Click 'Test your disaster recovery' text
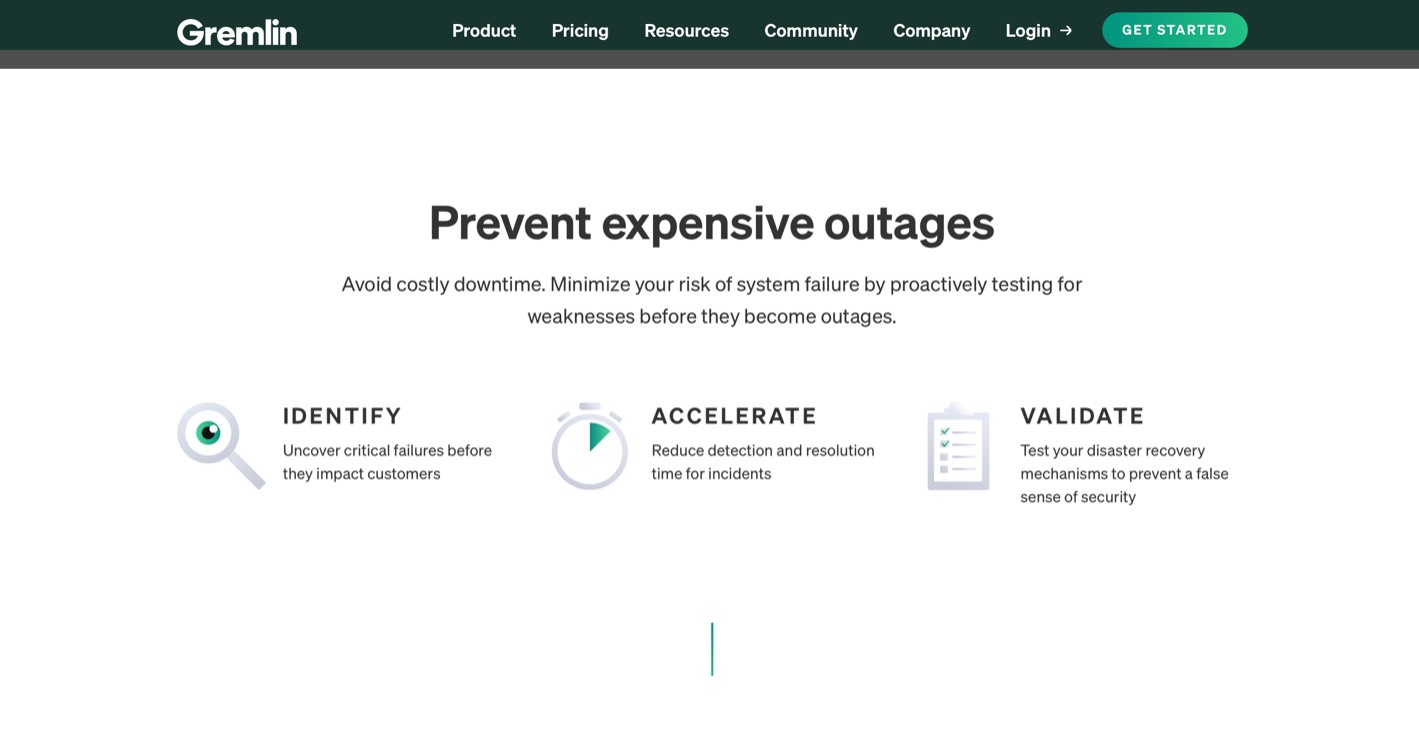This screenshot has height=738, width=1419. pos(1112,450)
